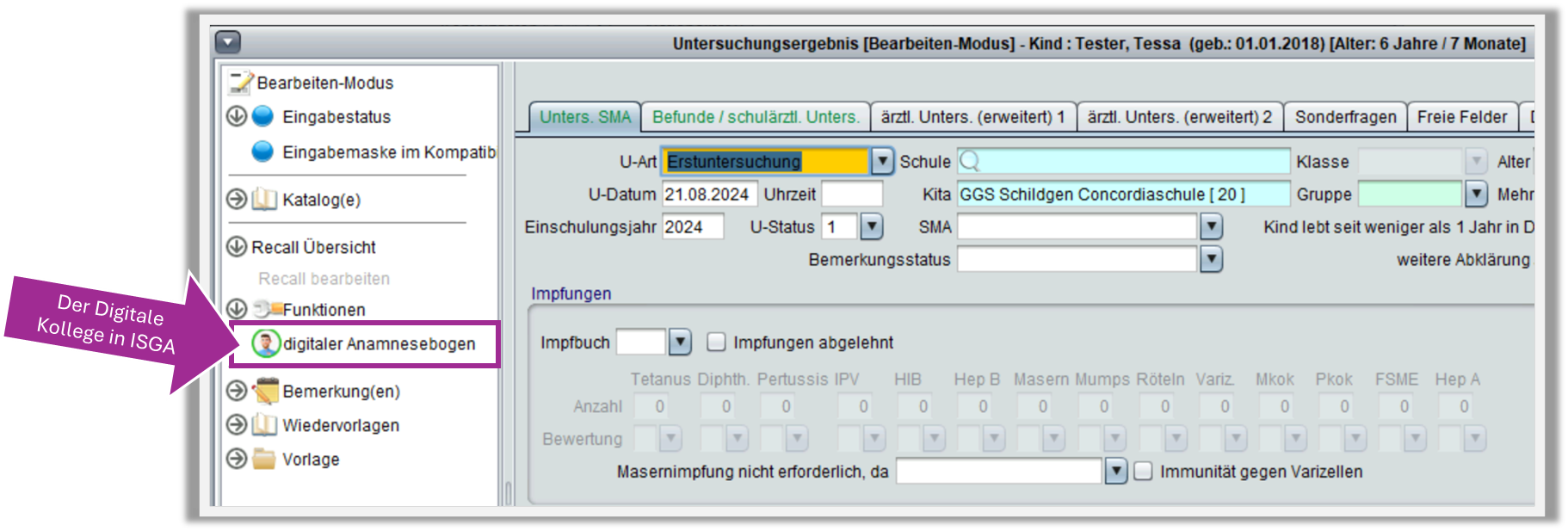Click the Bemerkung(en) notepad icon
Image resolution: width=1568 pixels, height=531 pixels.
pyautogui.click(x=265, y=391)
